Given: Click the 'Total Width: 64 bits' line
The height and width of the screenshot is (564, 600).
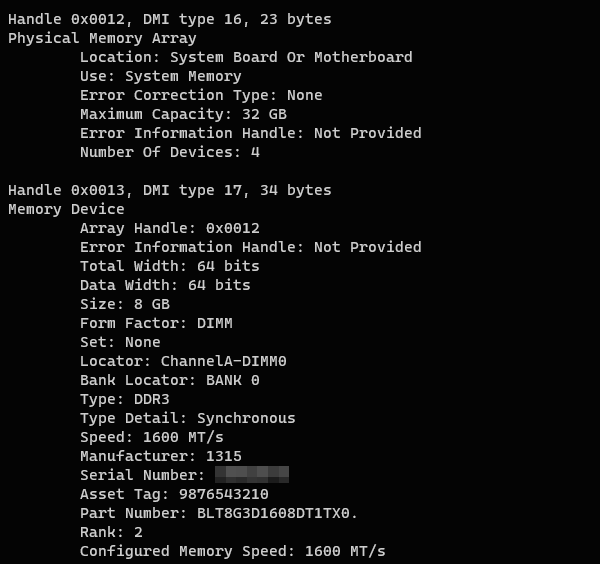Looking at the screenshot, I should pyautogui.click(x=169, y=266).
